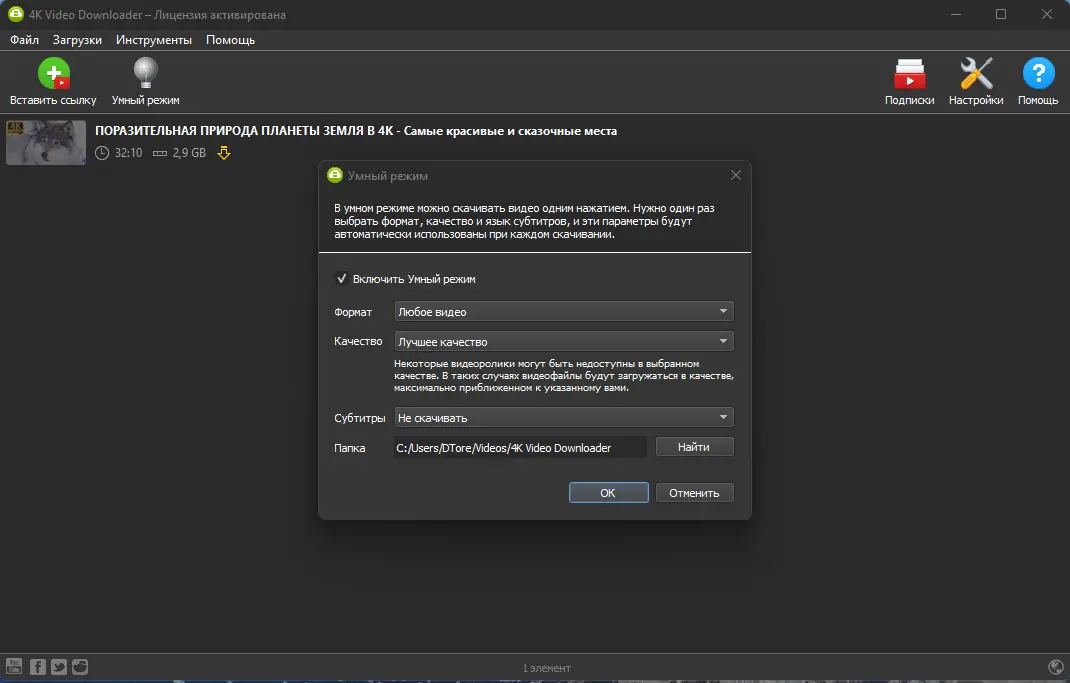Toggle the Умный режим lightbulb icon
The height and width of the screenshot is (683, 1070).
click(x=145, y=73)
